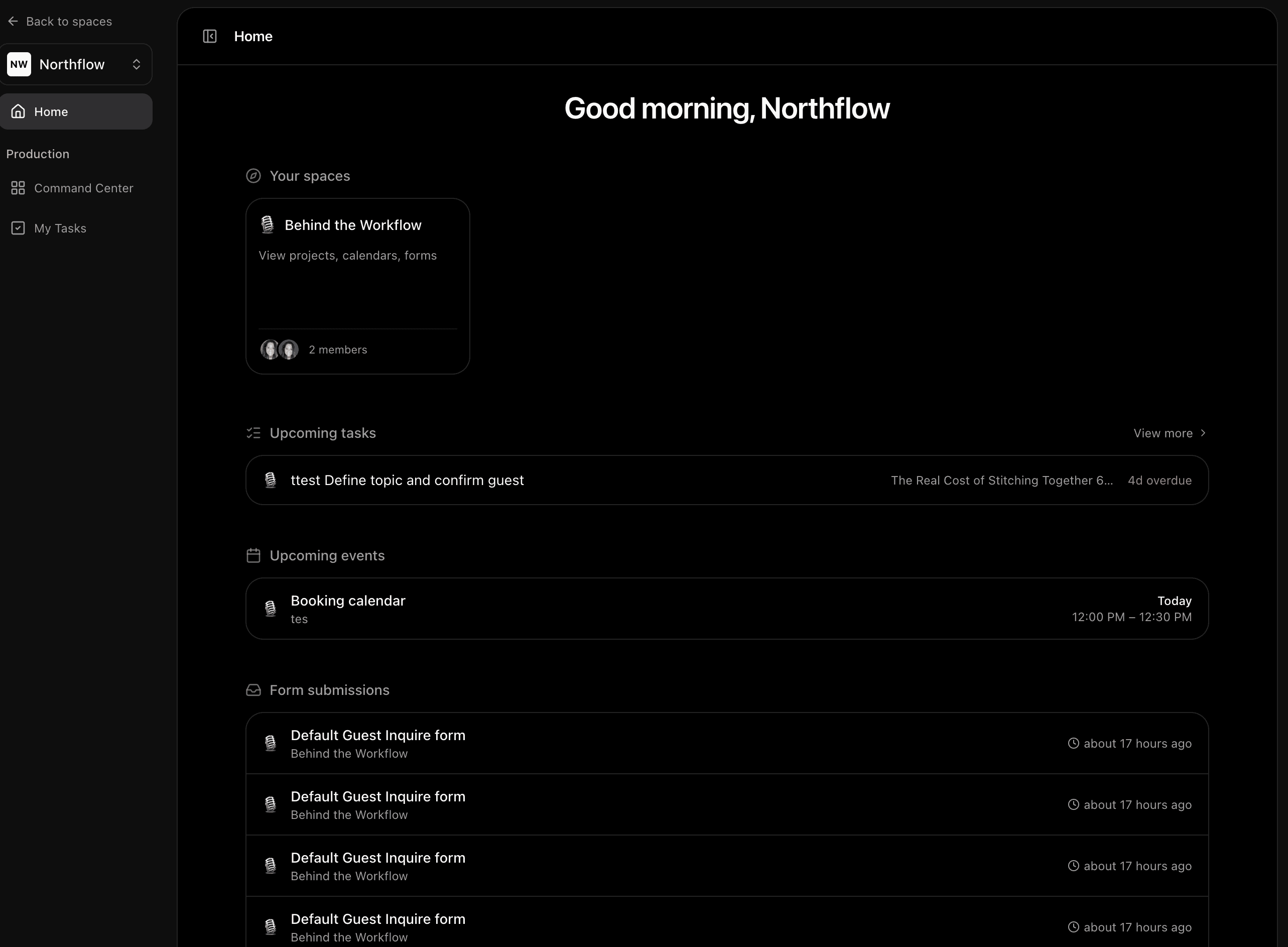
Task: Click the inbox icon beside Form submissions
Action: pos(253,690)
